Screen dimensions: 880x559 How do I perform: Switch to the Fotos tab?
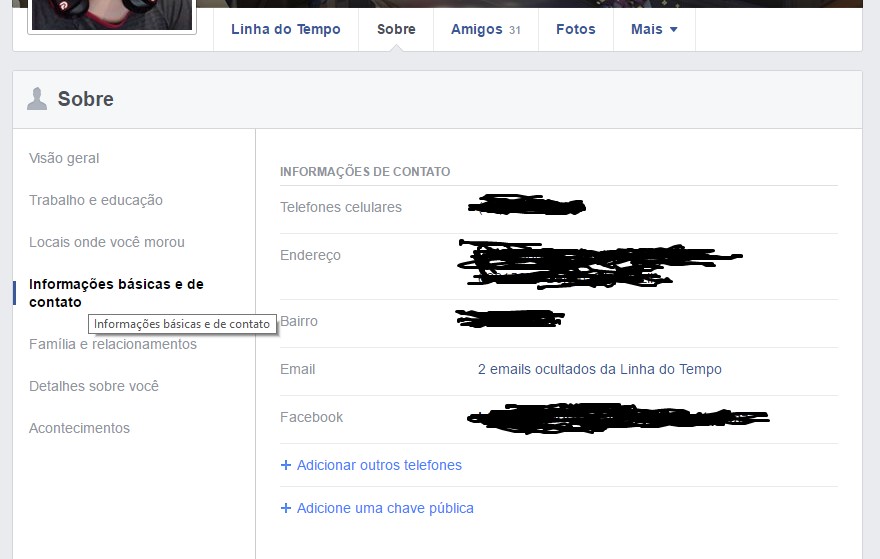[x=576, y=29]
